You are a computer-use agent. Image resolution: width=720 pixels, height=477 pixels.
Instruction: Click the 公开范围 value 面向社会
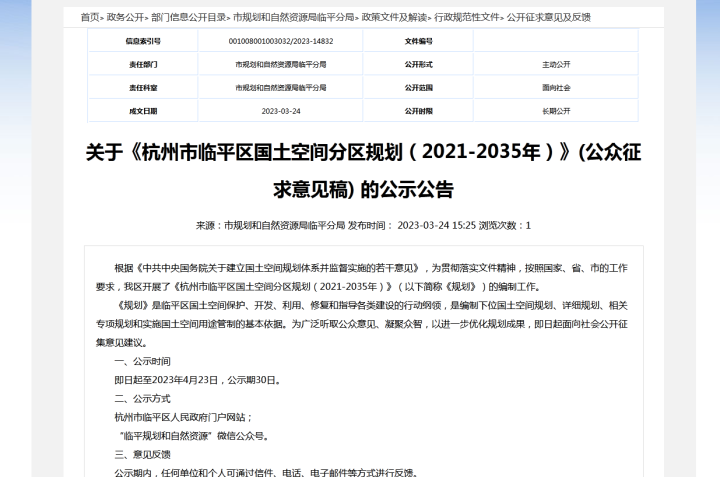tap(556, 88)
